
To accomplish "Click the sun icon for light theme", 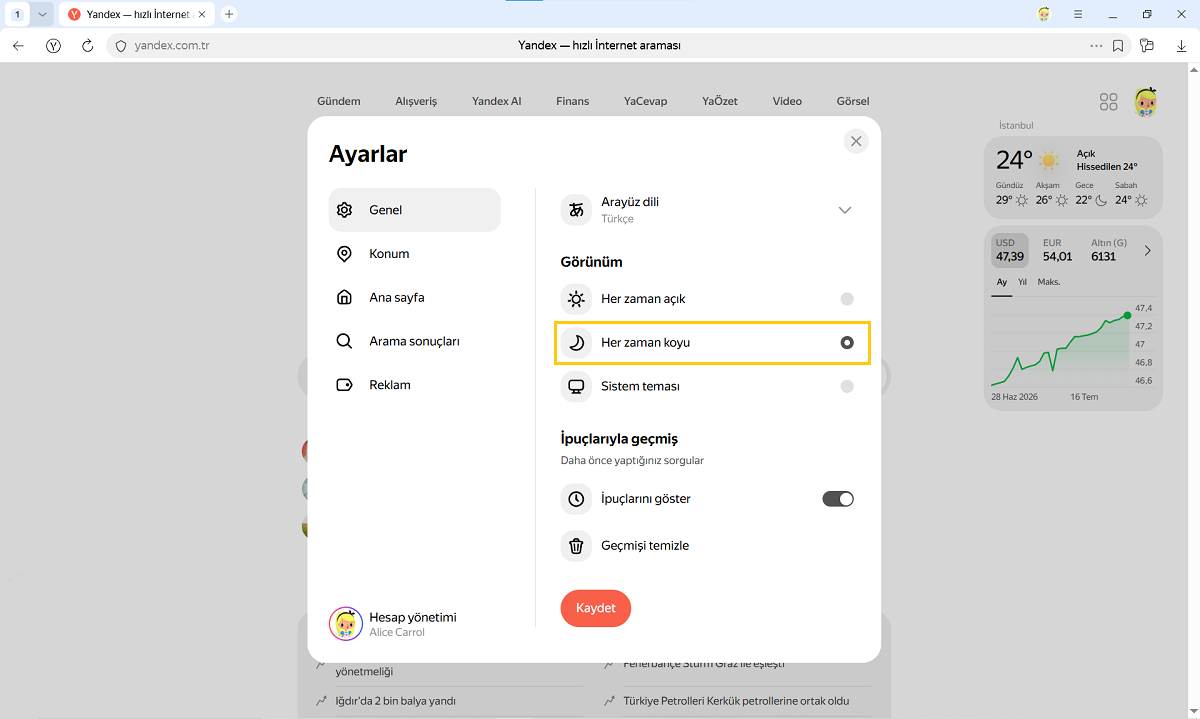I will 576,299.
